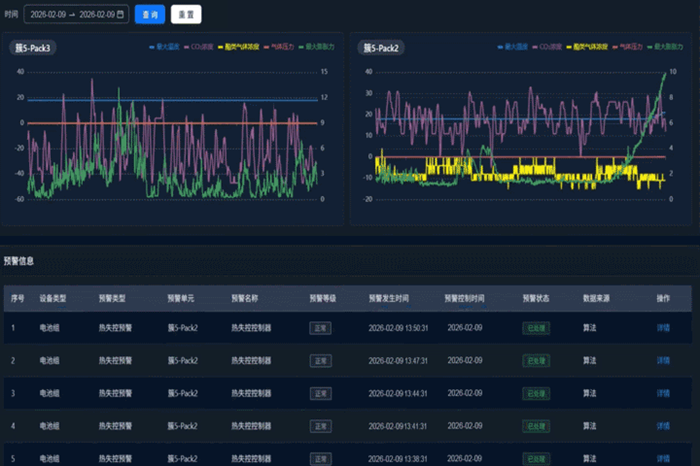Screen dimensions: 700x466
Task: Click the 预警发生时间 column header
Action: (x=390, y=298)
